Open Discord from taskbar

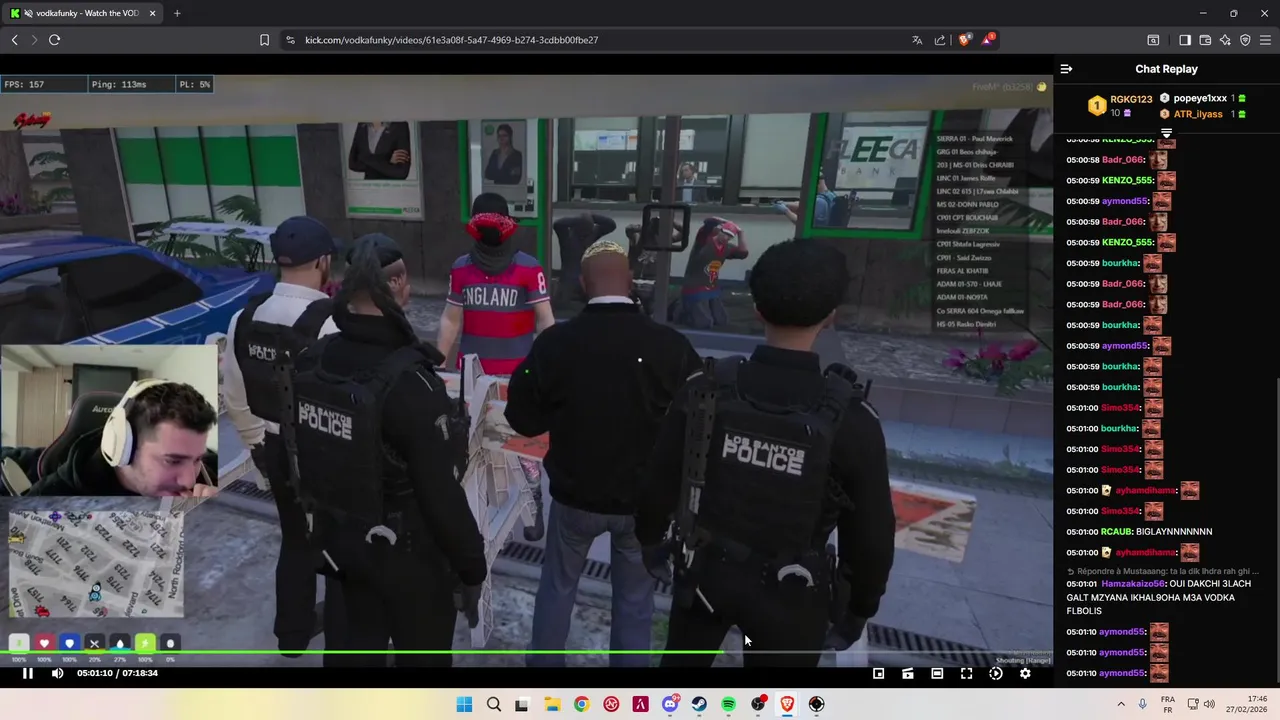click(670, 705)
